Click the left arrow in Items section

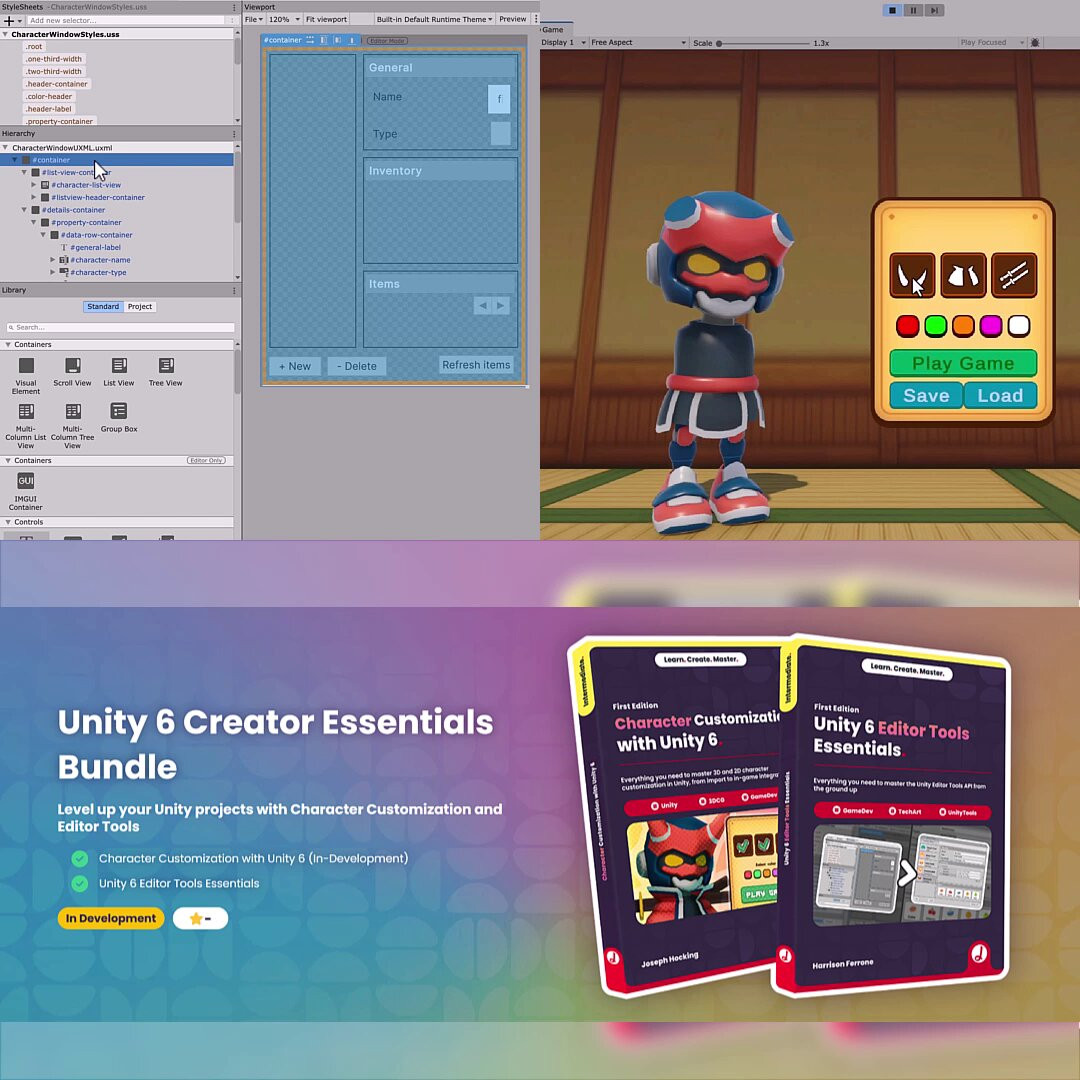[483, 305]
